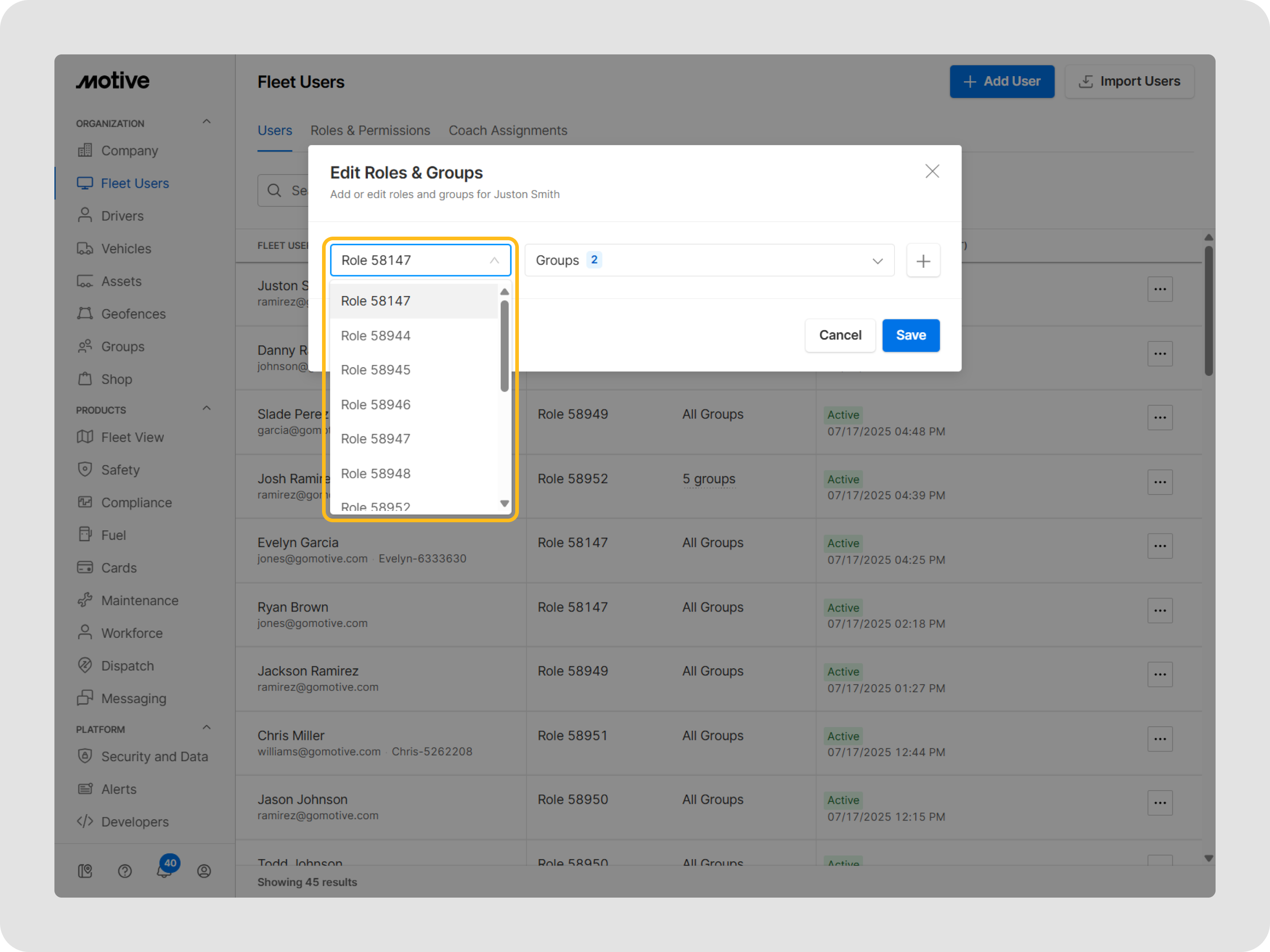The width and height of the screenshot is (1270, 952).
Task: Click the Safety shield icon in sidebar
Action: coord(85,469)
